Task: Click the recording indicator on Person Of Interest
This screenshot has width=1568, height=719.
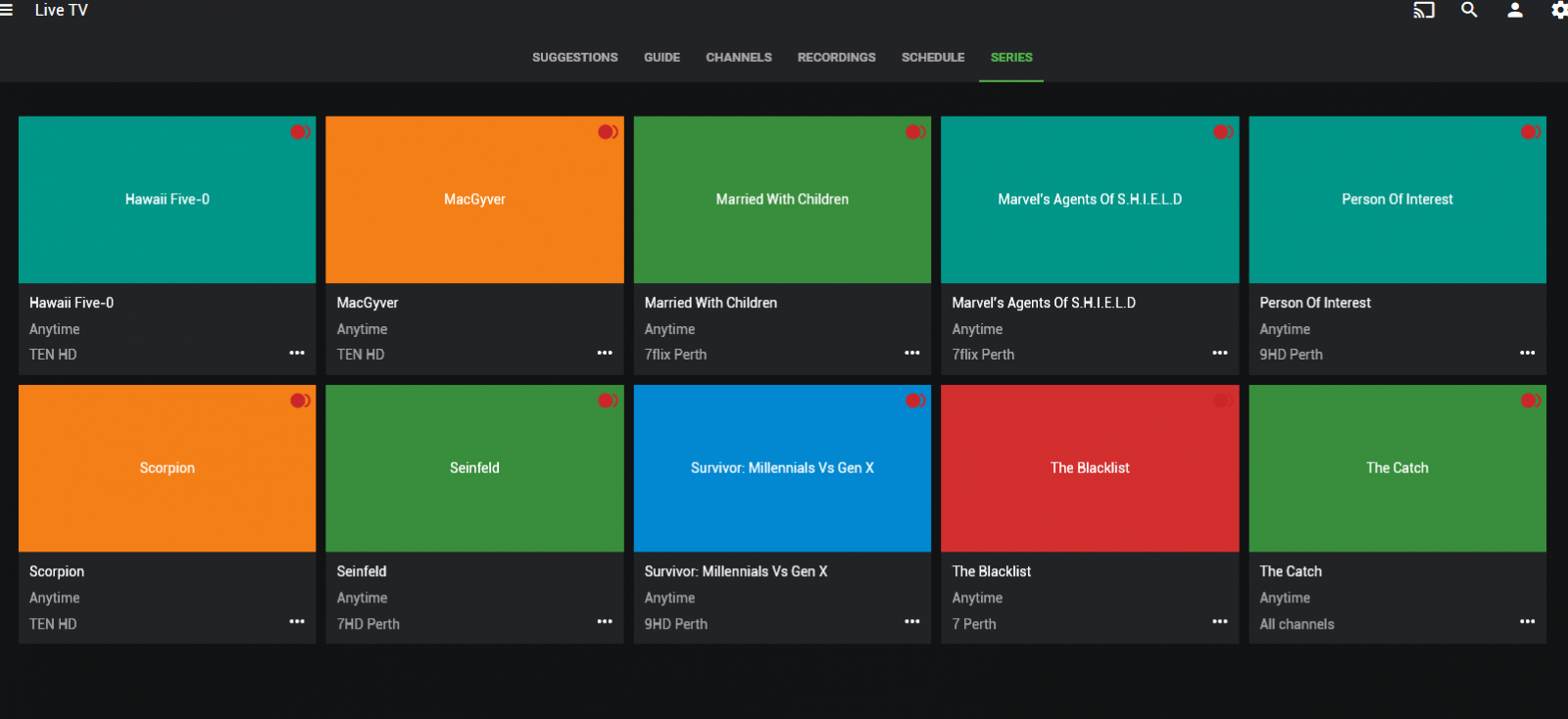Action: coord(1531,131)
